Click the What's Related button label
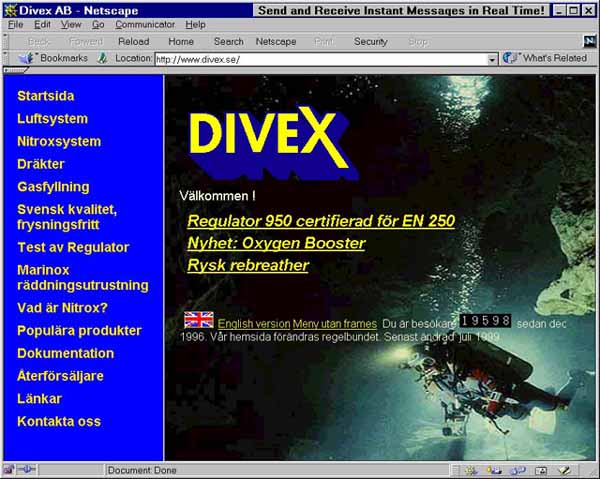 (x=555, y=58)
